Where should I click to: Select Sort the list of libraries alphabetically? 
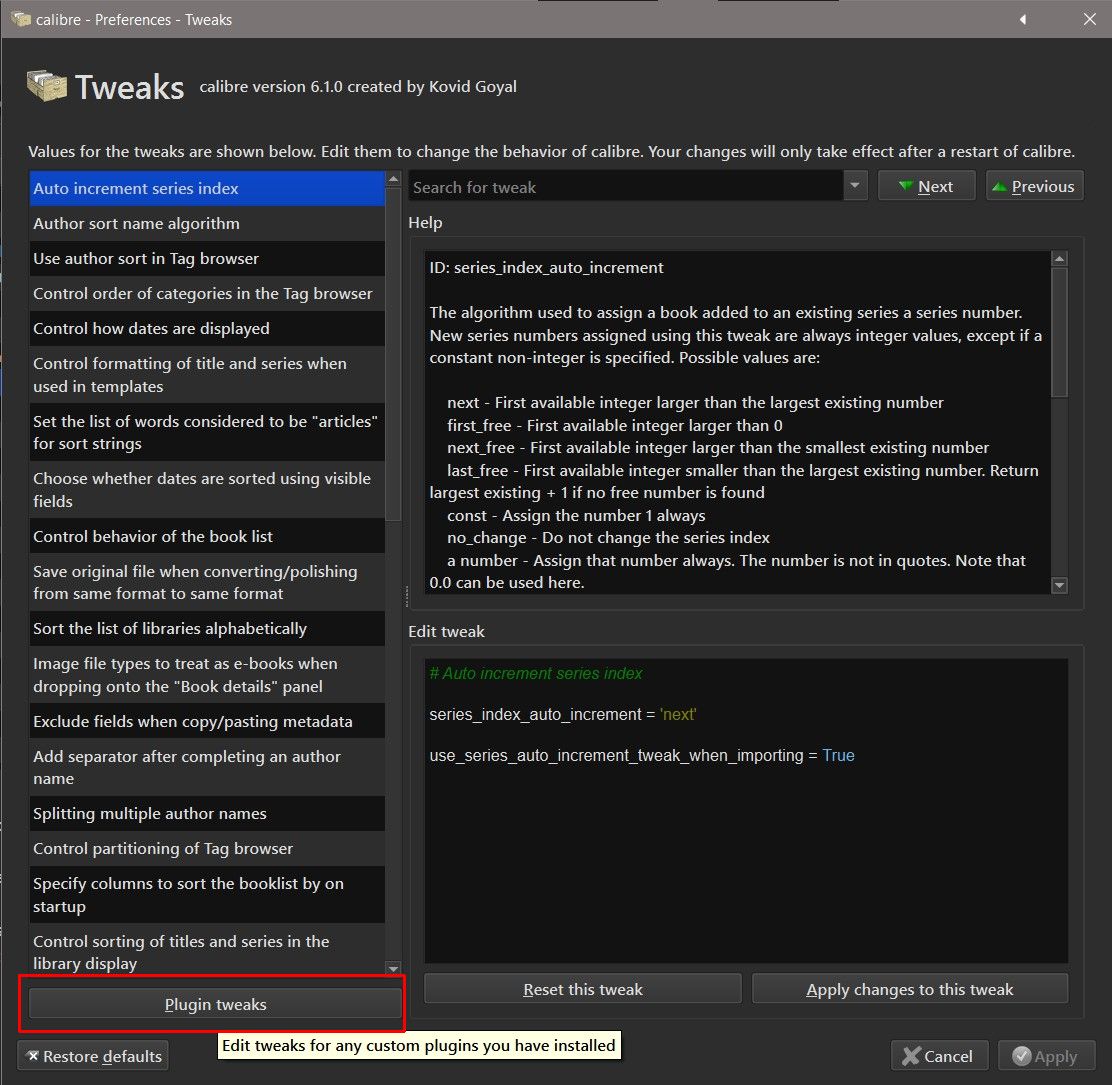(206, 628)
